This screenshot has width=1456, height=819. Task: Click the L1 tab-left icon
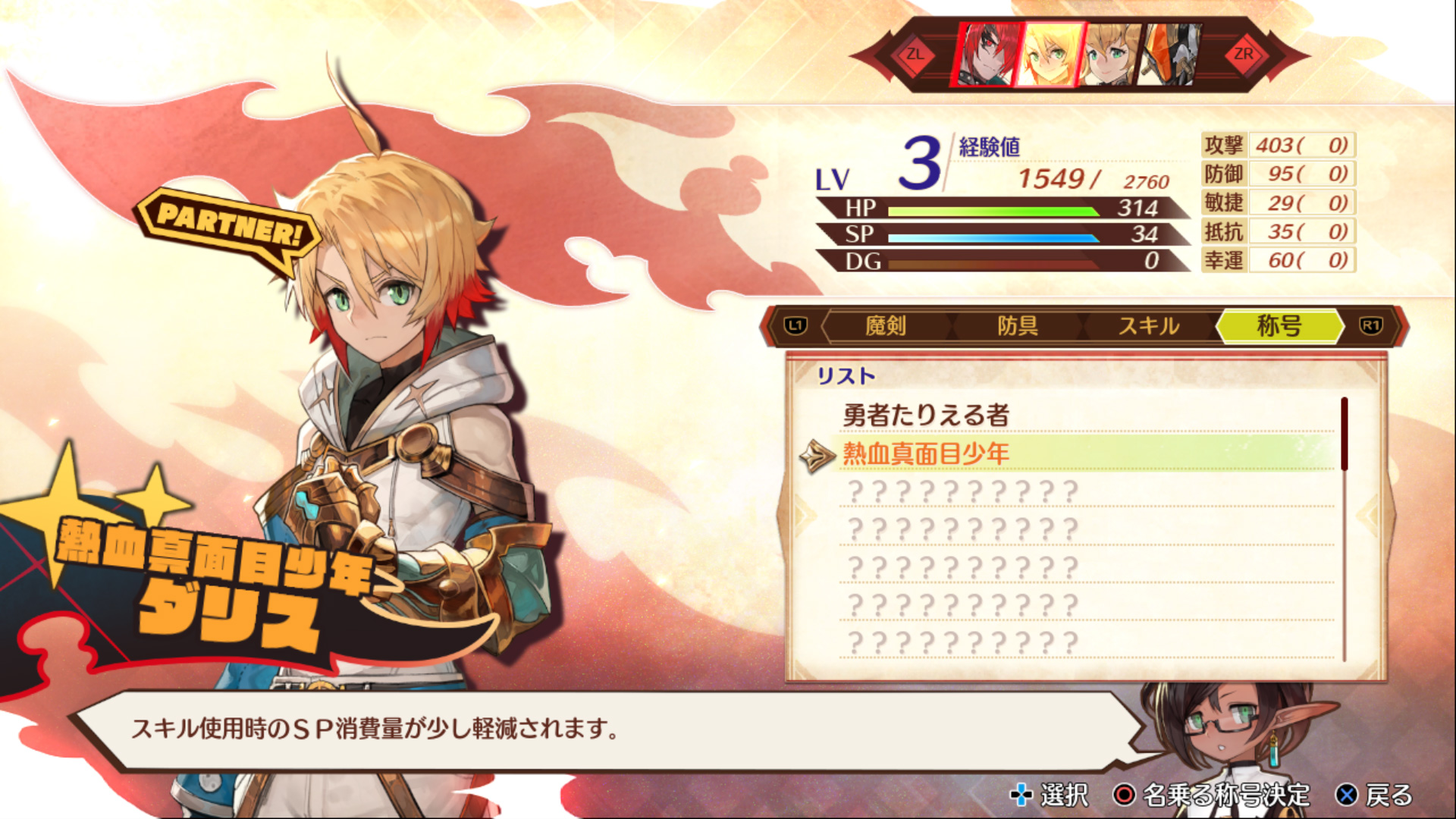point(795,326)
